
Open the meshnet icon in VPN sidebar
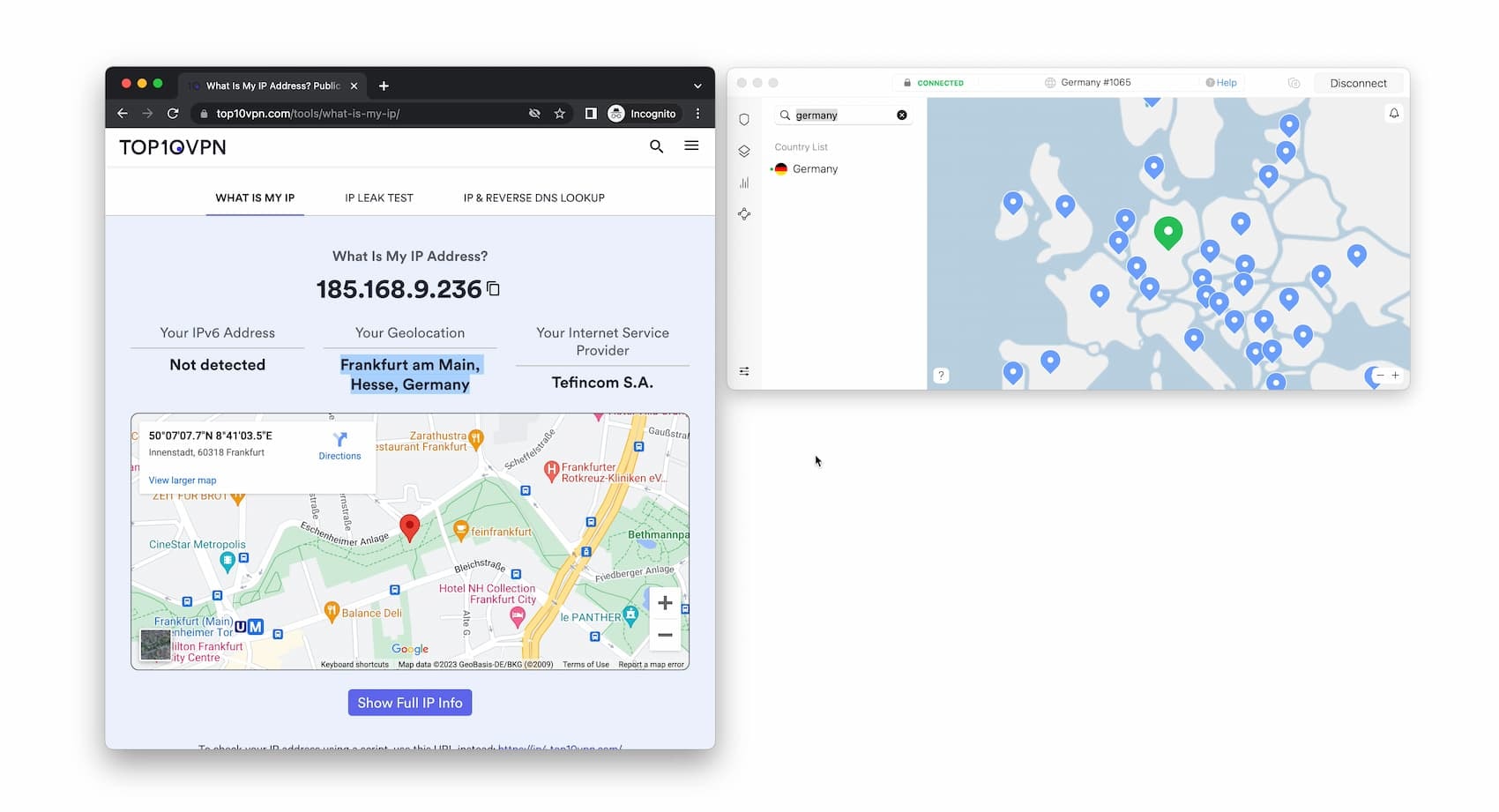(744, 214)
